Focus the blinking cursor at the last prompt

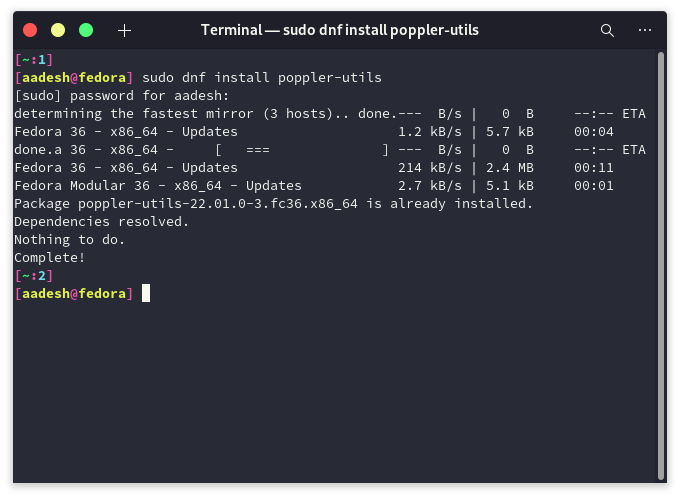coord(146,293)
